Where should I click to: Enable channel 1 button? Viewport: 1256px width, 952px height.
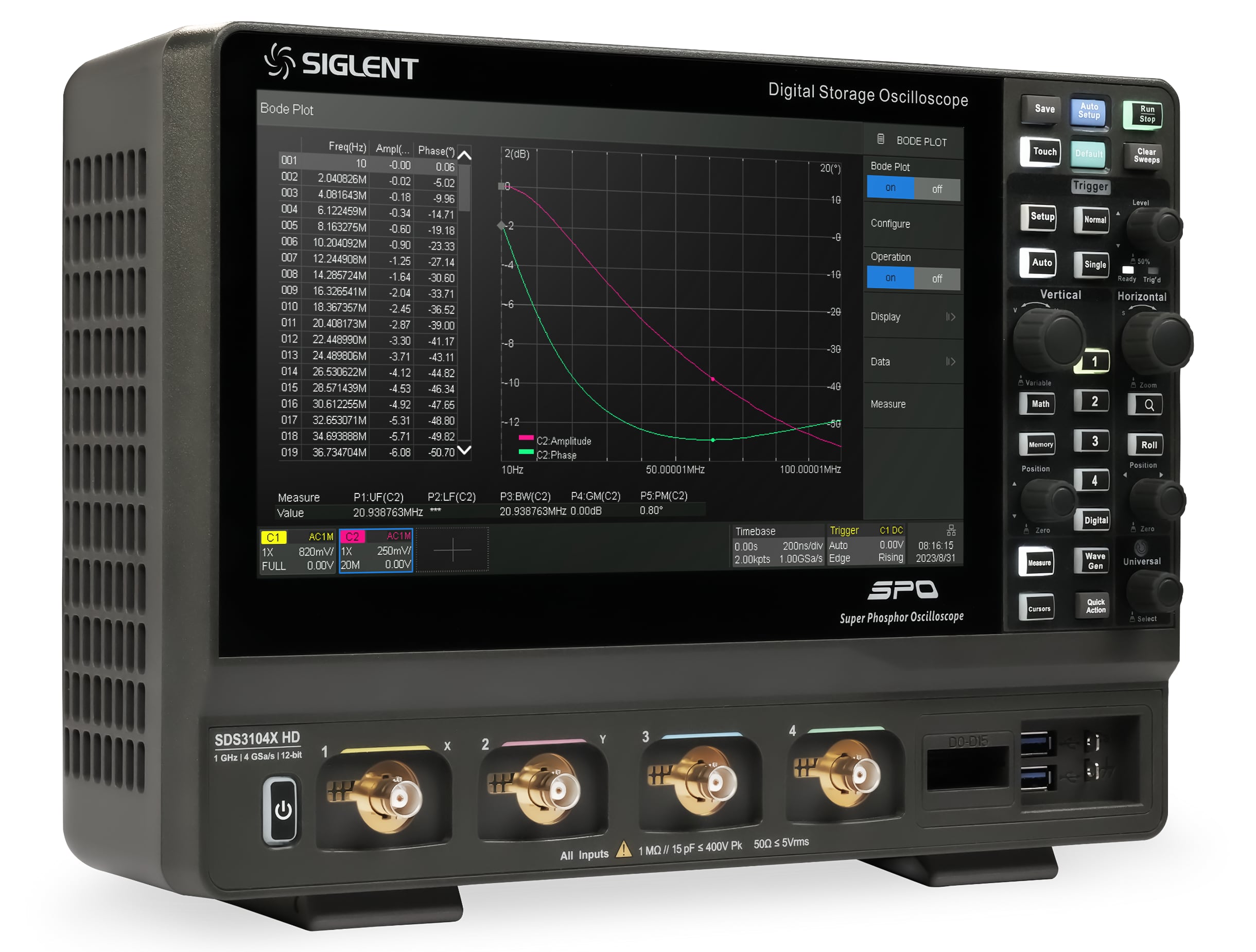pyautogui.click(x=1091, y=362)
